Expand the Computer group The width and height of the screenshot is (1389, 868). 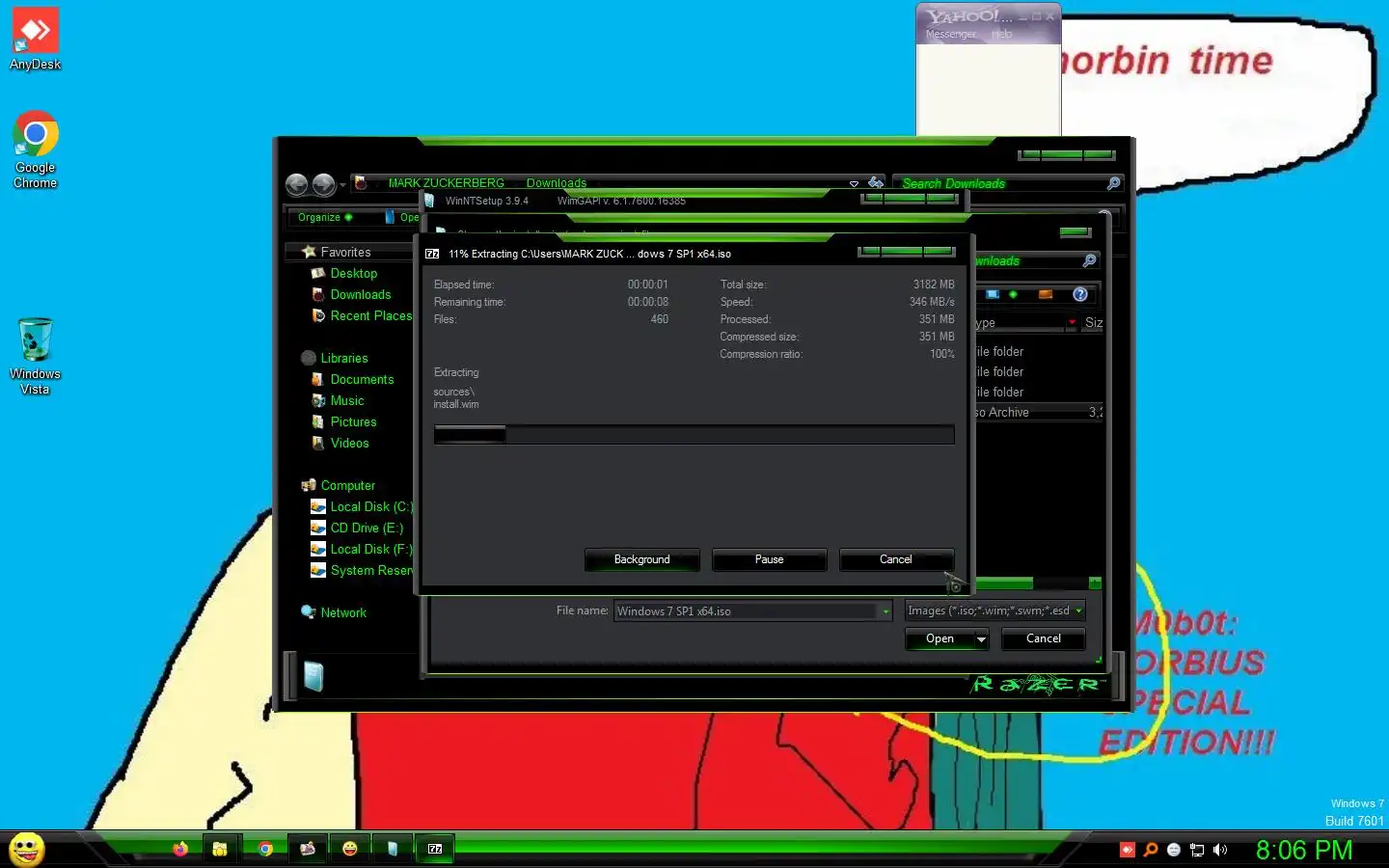(347, 486)
